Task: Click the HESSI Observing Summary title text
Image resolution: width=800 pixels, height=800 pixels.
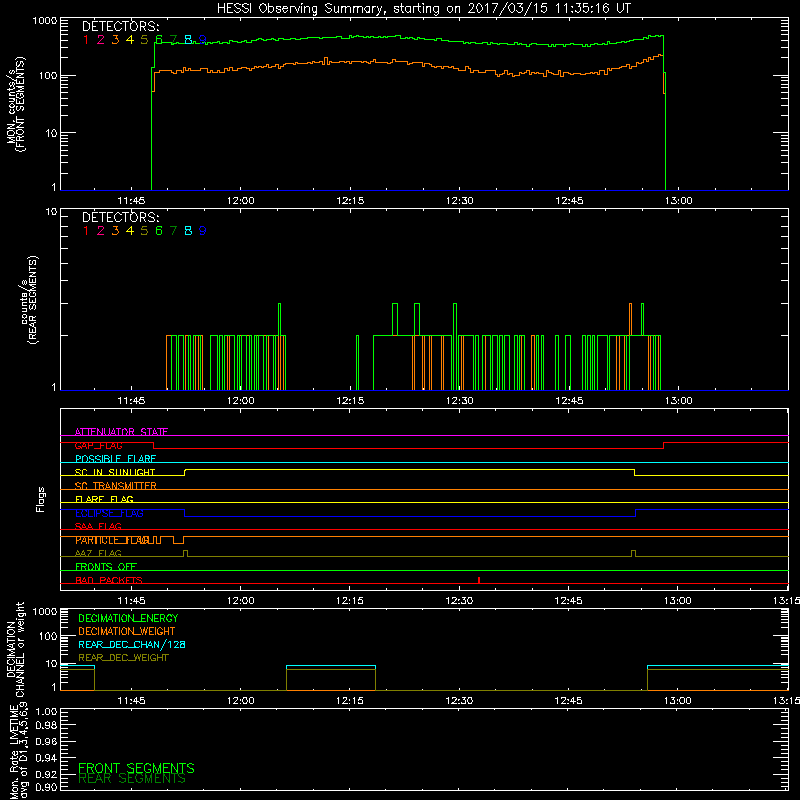Action: 423,9
